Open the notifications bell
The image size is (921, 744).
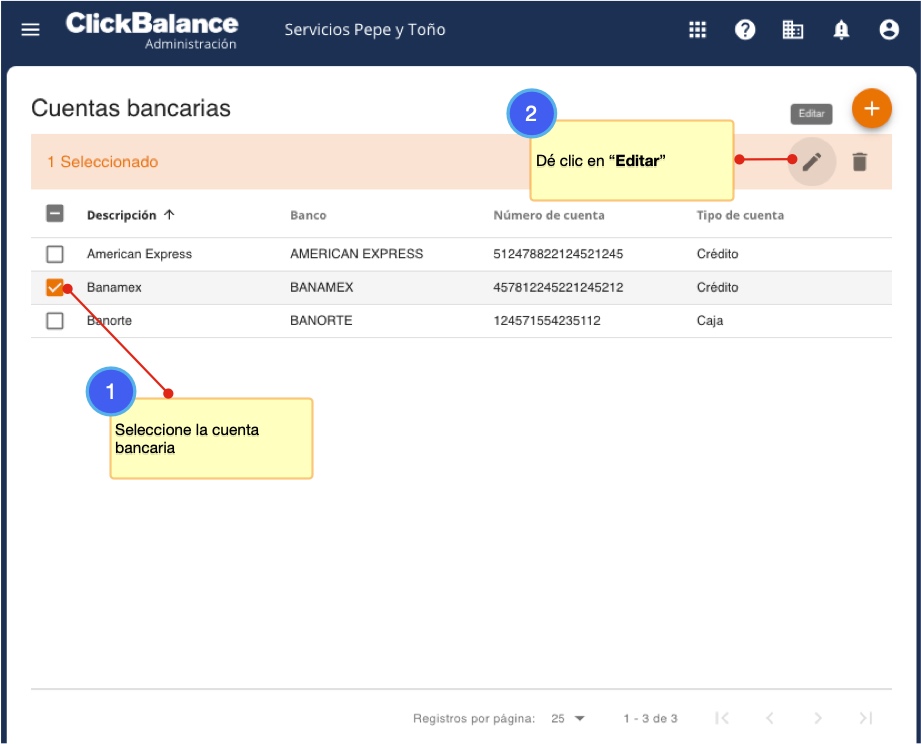tap(841, 30)
